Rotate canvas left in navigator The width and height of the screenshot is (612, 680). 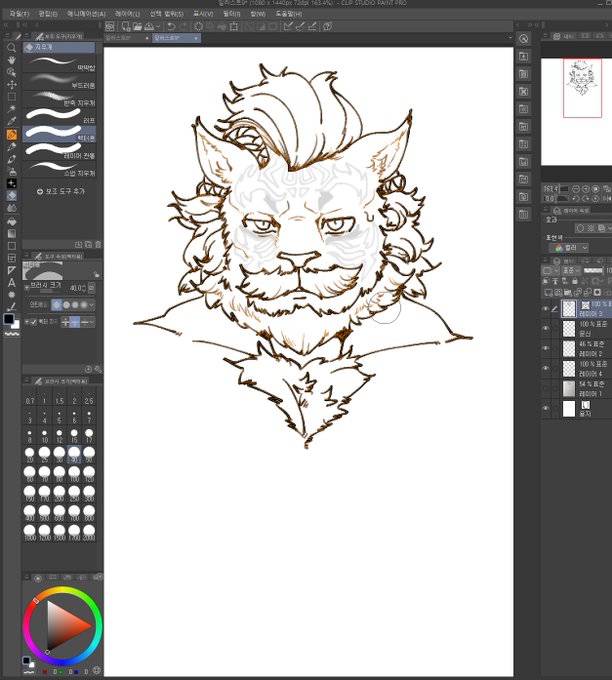[x=576, y=199]
